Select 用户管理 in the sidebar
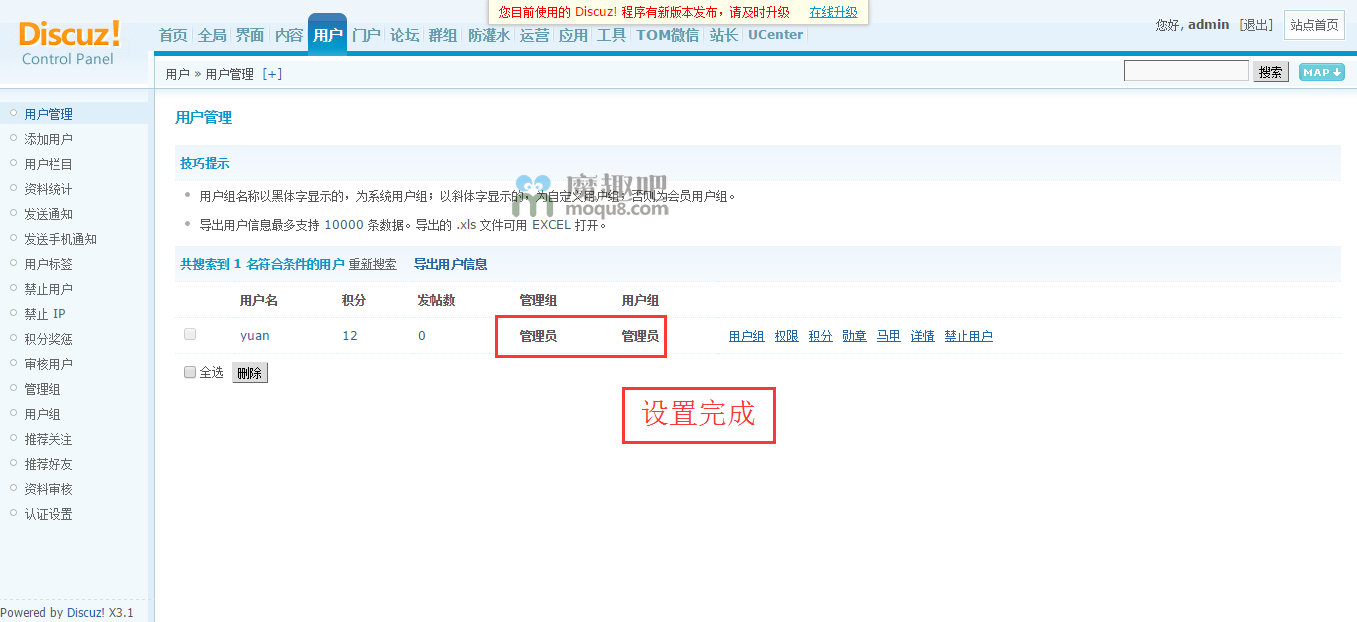 tap(48, 114)
